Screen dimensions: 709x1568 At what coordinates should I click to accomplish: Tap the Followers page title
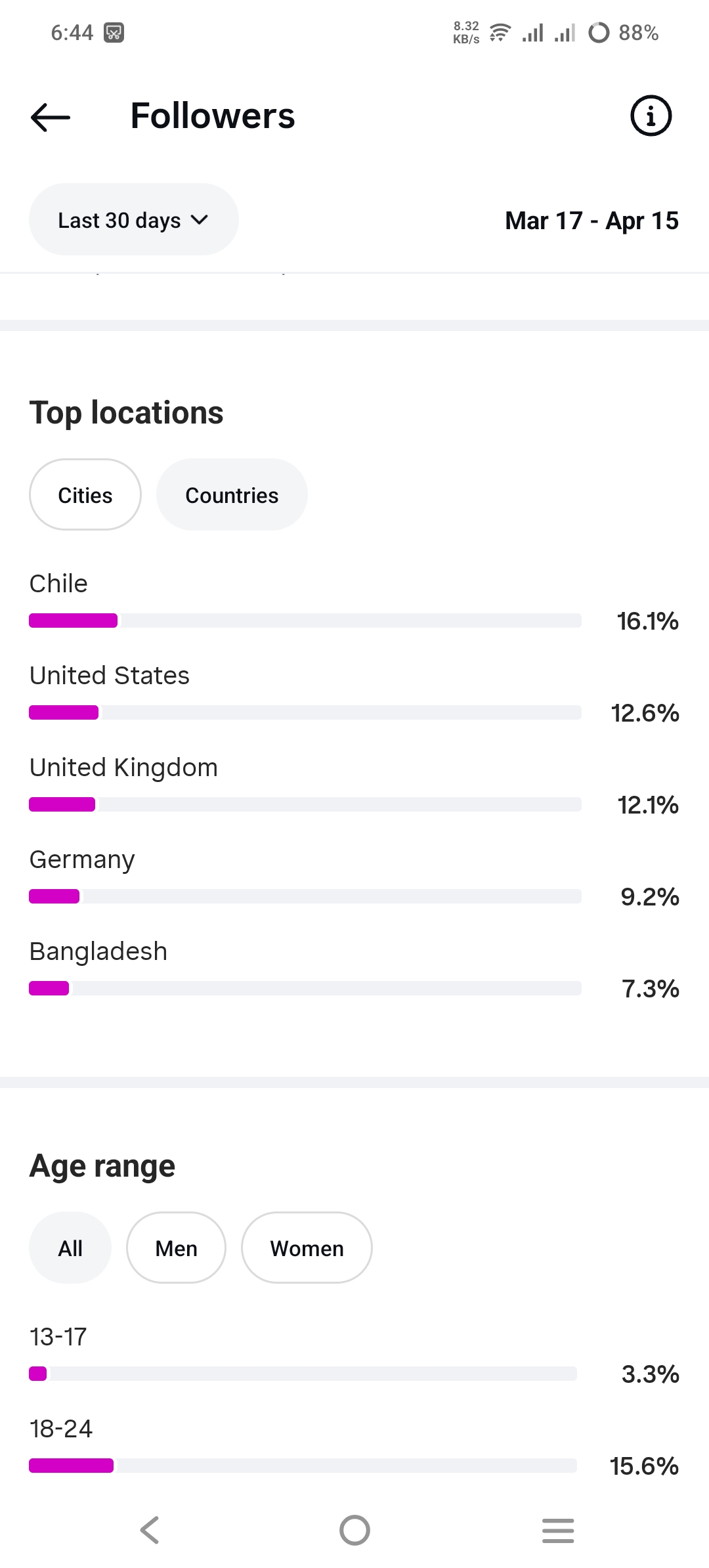click(x=213, y=116)
